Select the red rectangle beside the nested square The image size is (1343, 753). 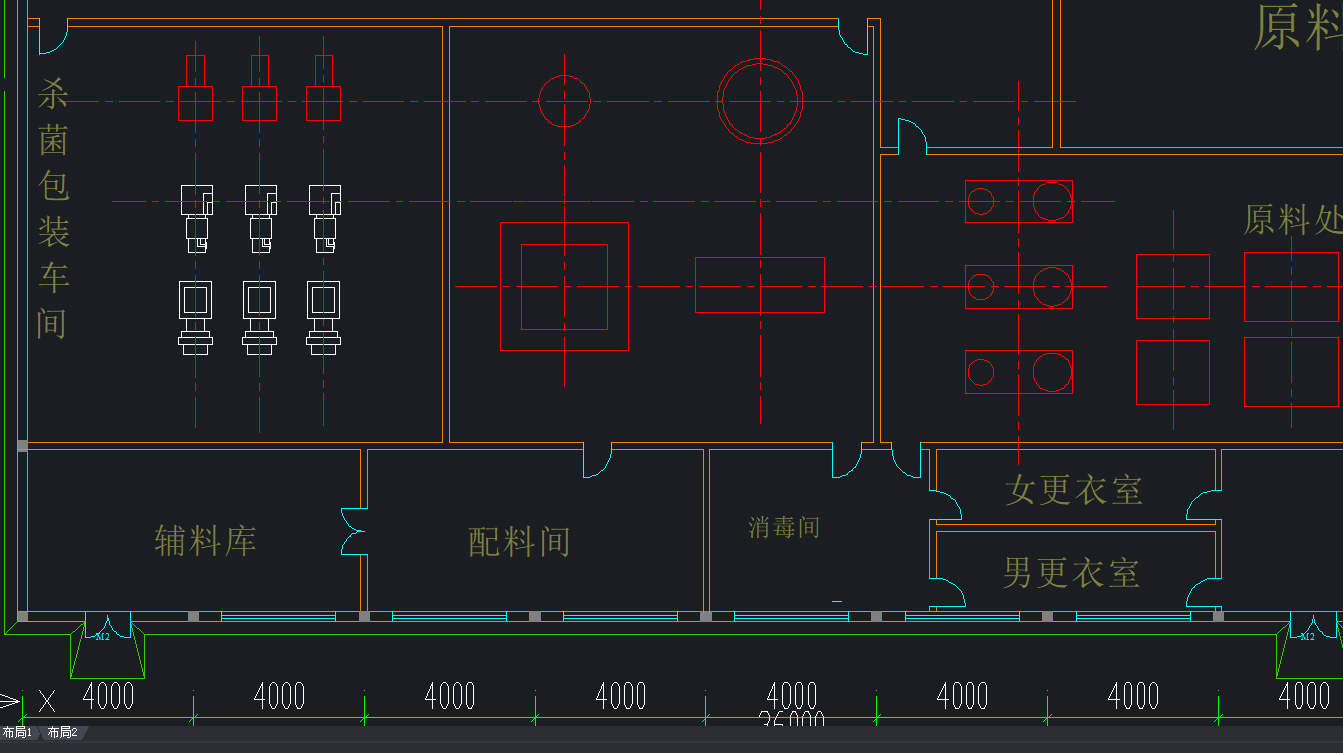pos(760,285)
